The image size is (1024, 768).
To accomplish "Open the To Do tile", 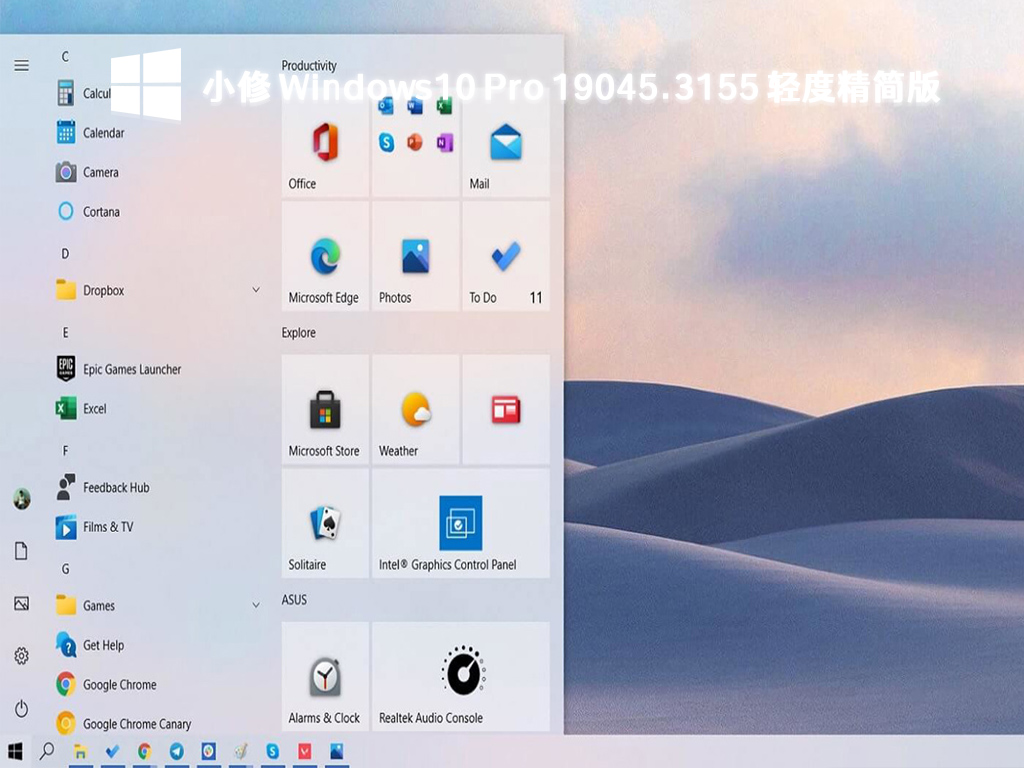I will pyautogui.click(x=505, y=256).
